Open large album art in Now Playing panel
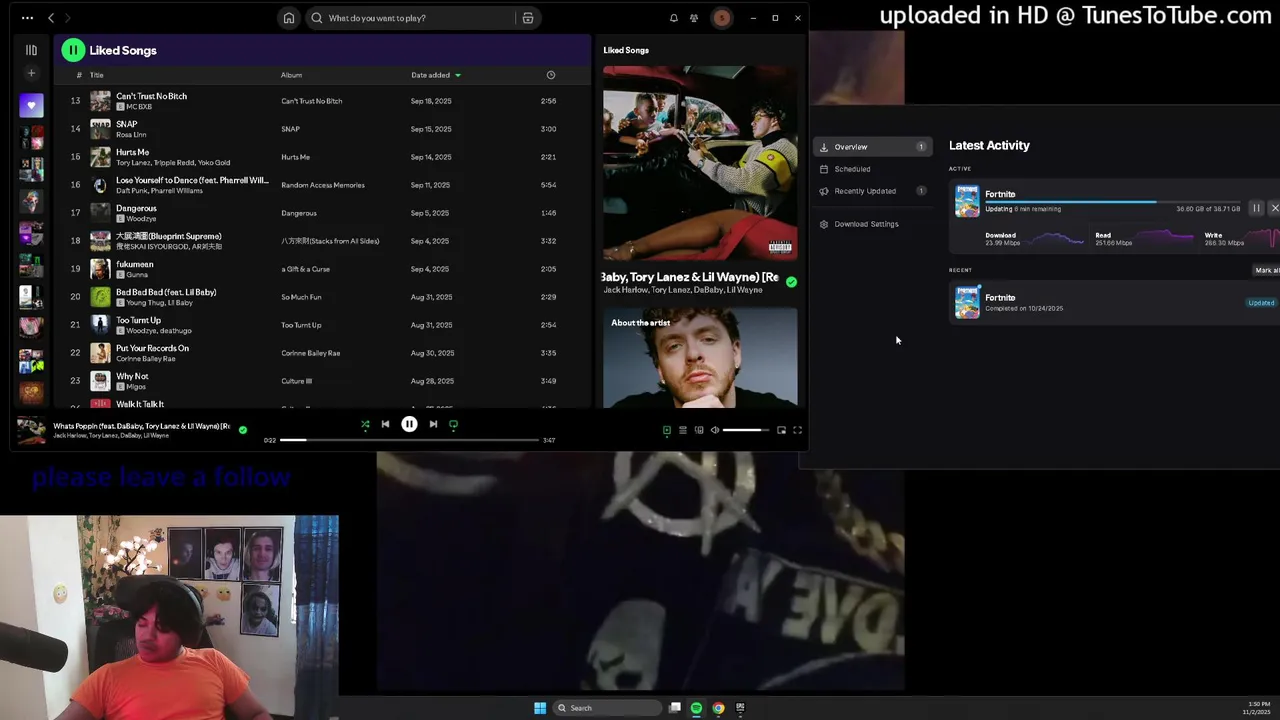 click(x=700, y=163)
